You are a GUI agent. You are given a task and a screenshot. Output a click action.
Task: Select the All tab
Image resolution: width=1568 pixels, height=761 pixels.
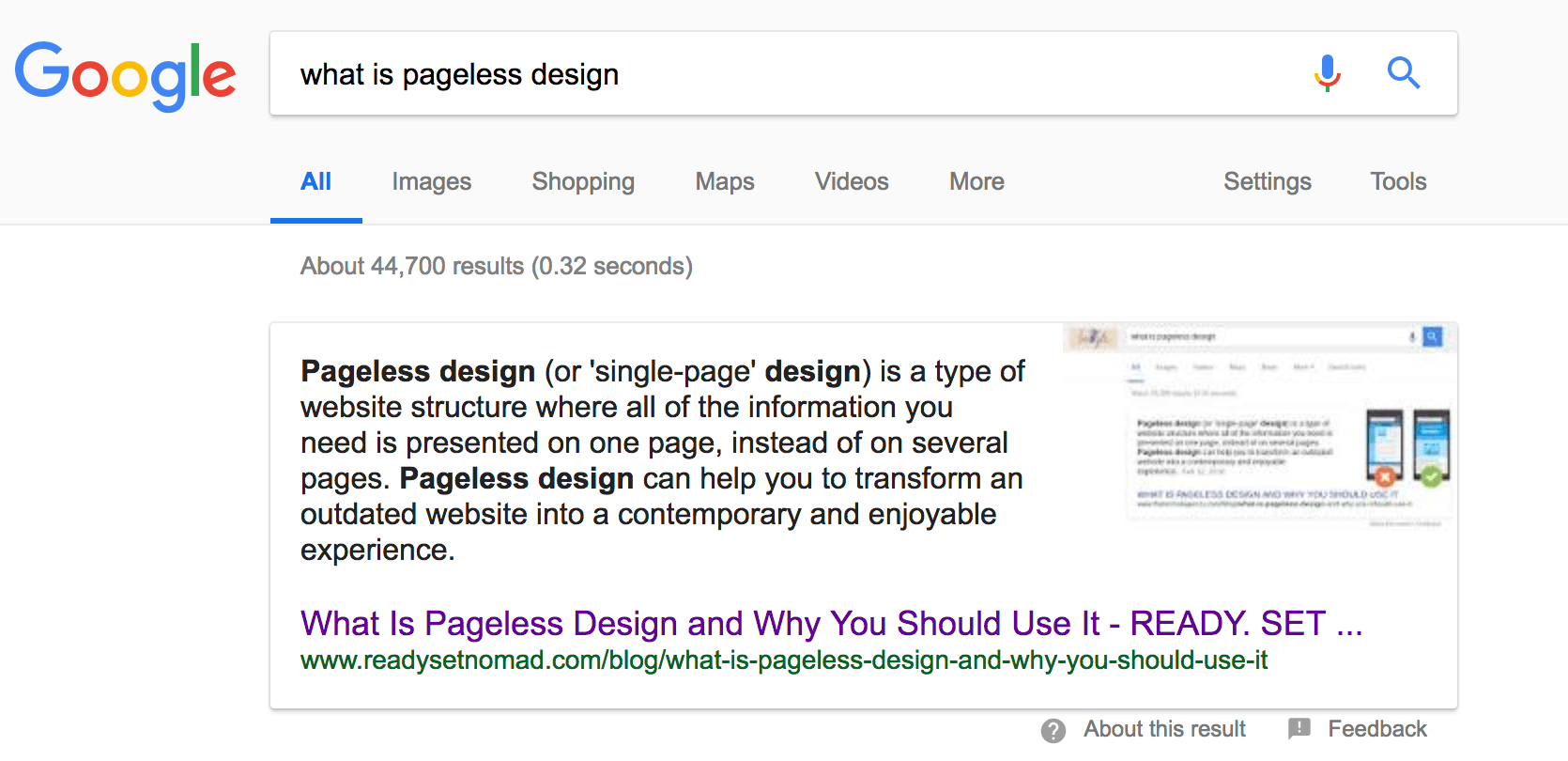[316, 182]
